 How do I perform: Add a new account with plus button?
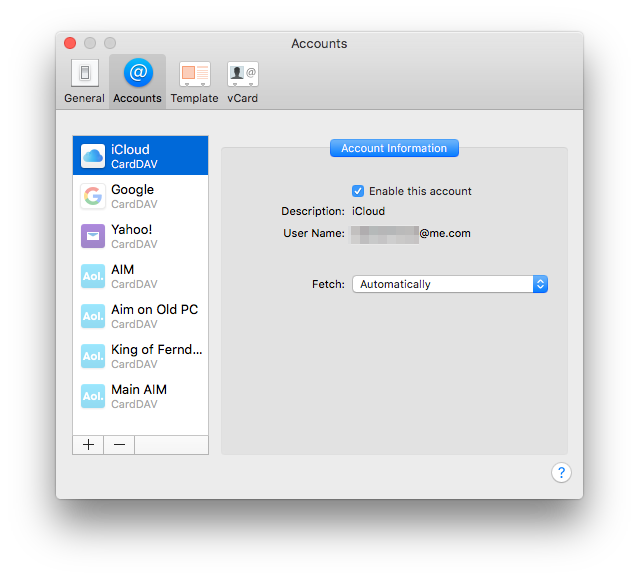click(x=88, y=445)
